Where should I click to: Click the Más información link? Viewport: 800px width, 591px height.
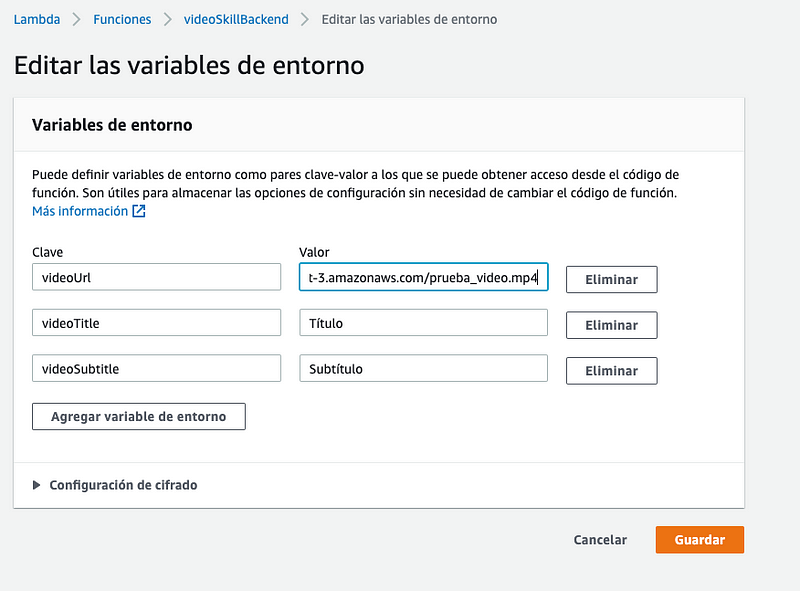80,212
